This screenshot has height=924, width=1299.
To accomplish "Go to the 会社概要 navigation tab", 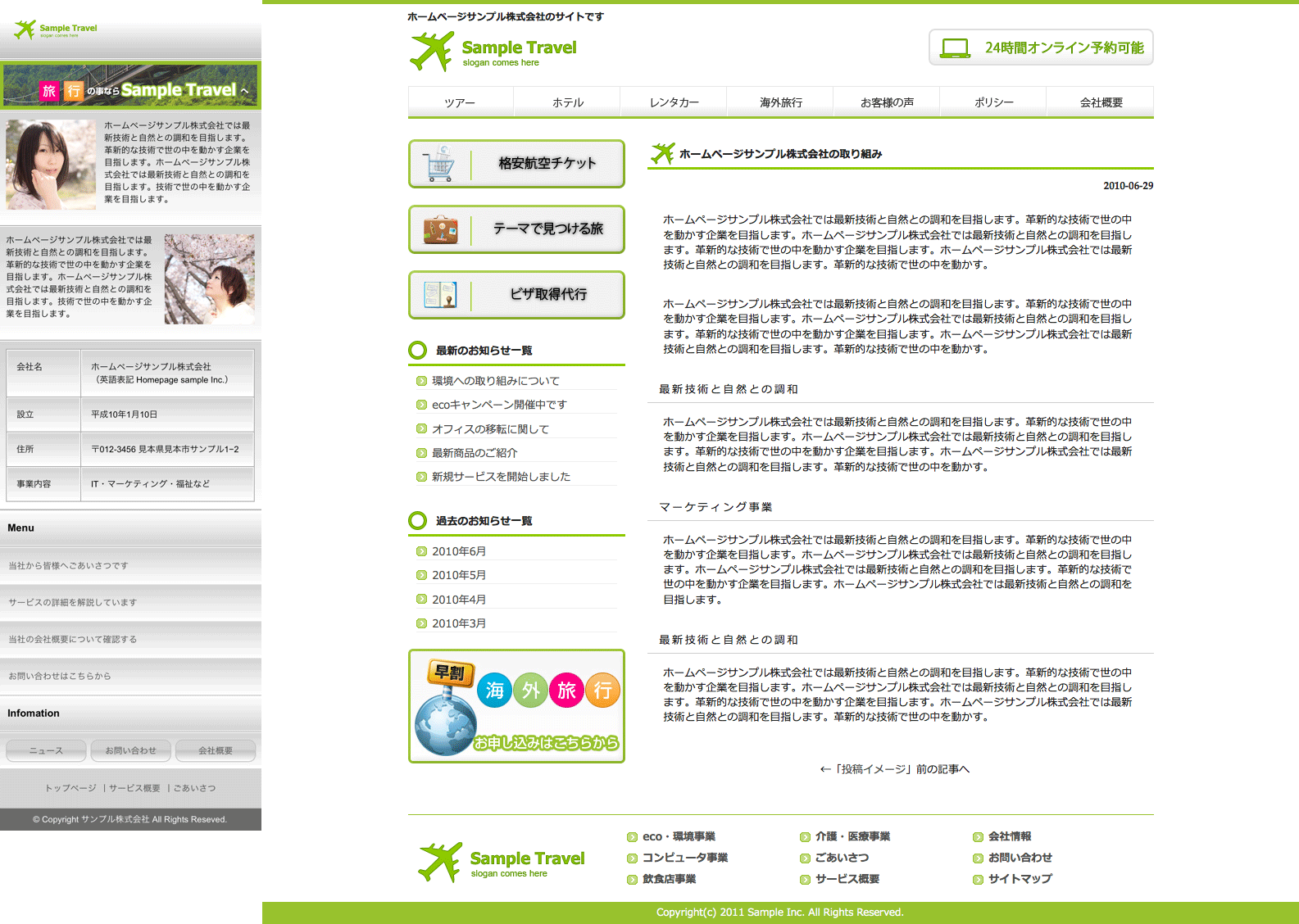I will (1101, 102).
